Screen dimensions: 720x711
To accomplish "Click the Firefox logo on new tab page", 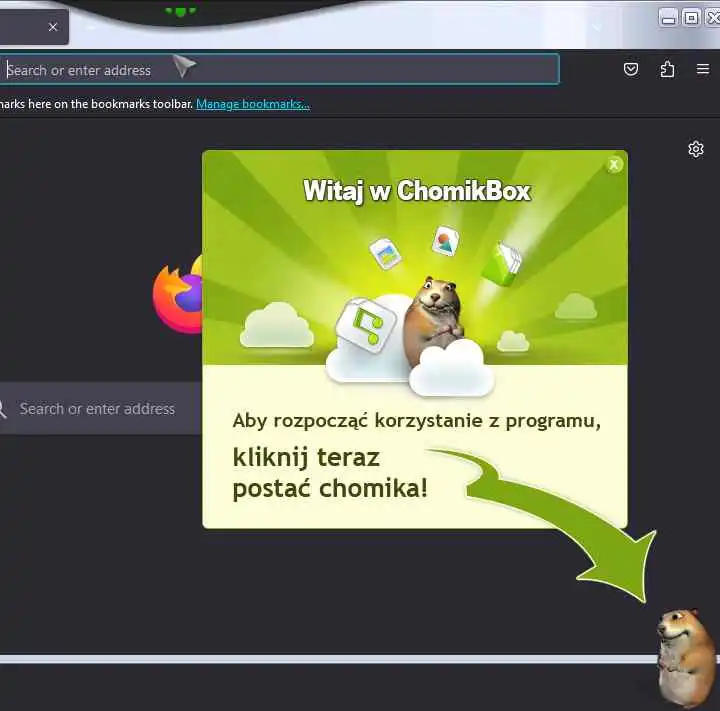I will click(178, 294).
